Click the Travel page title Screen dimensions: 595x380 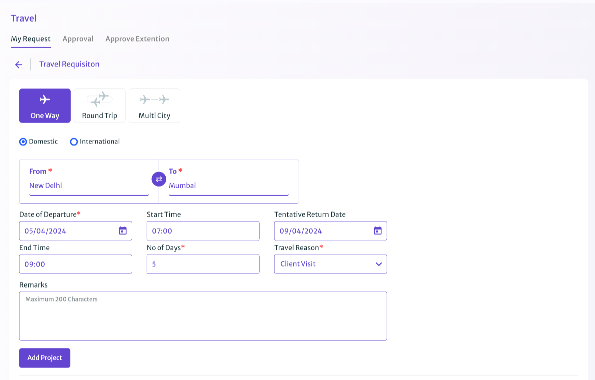24,18
